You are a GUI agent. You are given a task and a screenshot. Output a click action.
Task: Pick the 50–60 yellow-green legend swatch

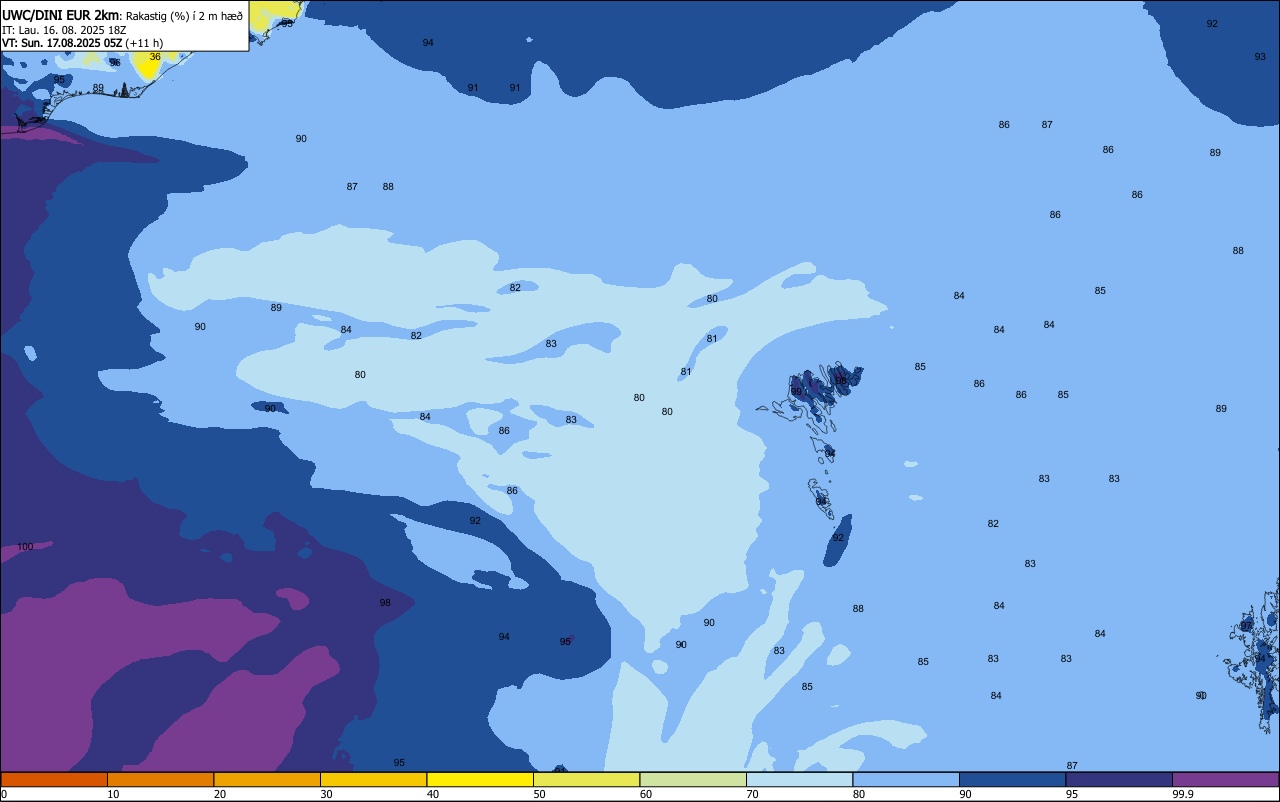coord(586,779)
